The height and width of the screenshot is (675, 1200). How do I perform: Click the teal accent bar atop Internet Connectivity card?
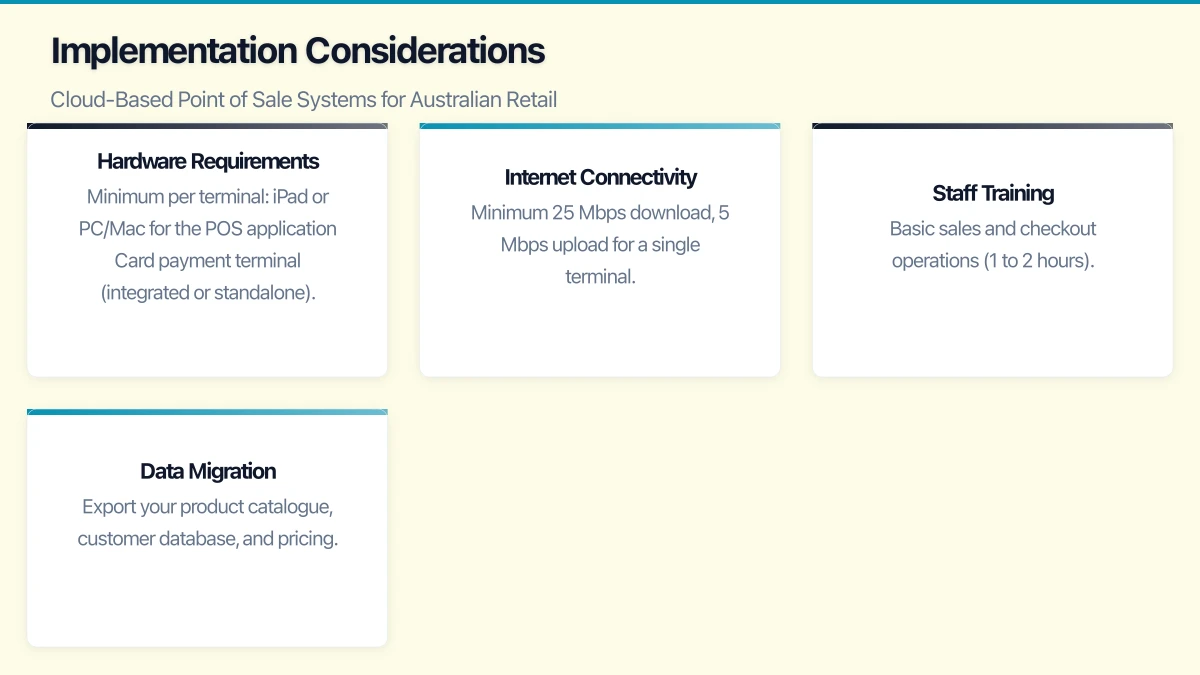[600, 126]
